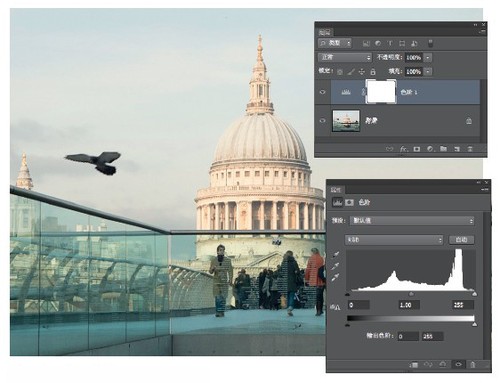Viewport: 500px width, 383px height.
Task: Open the RGB channel dropdown
Action: click(394, 240)
